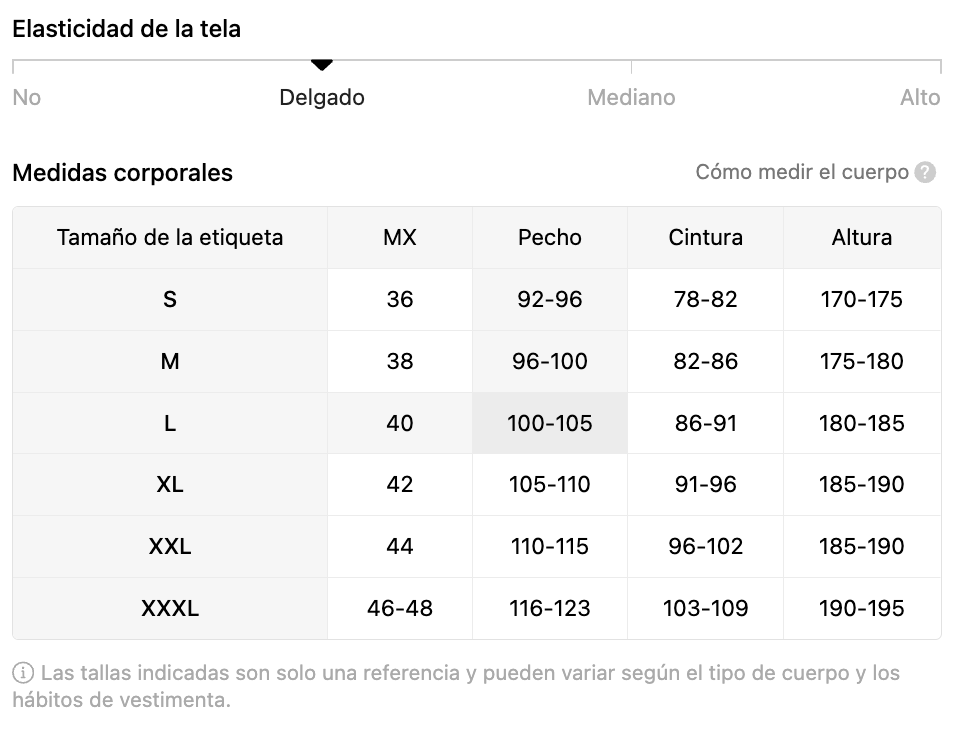Viewport: 960px width, 742px height.
Task: Click the size S row label
Action: pyautogui.click(x=170, y=299)
